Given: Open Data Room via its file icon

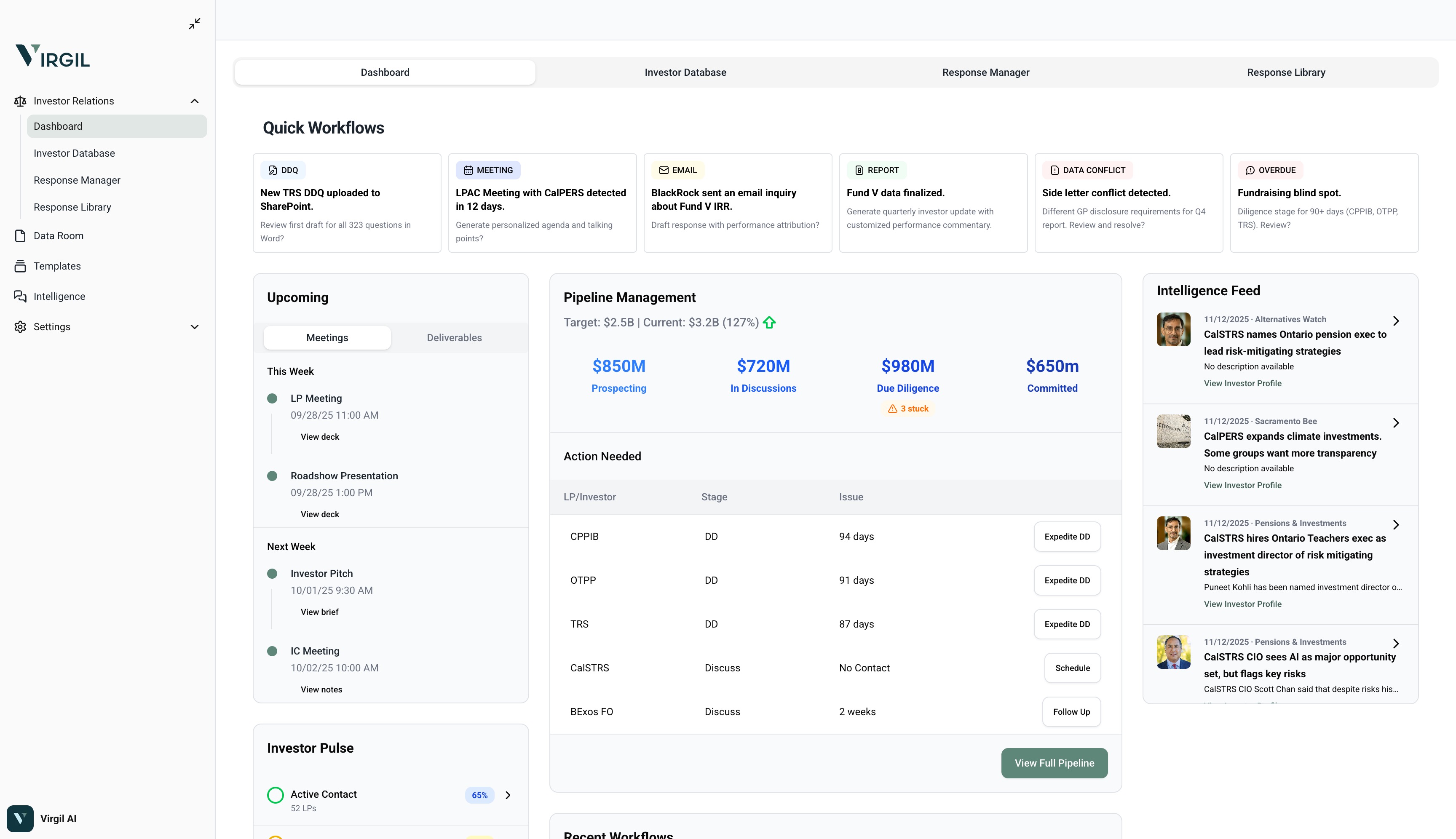Looking at the screenshot, I should tap(20, 236).
